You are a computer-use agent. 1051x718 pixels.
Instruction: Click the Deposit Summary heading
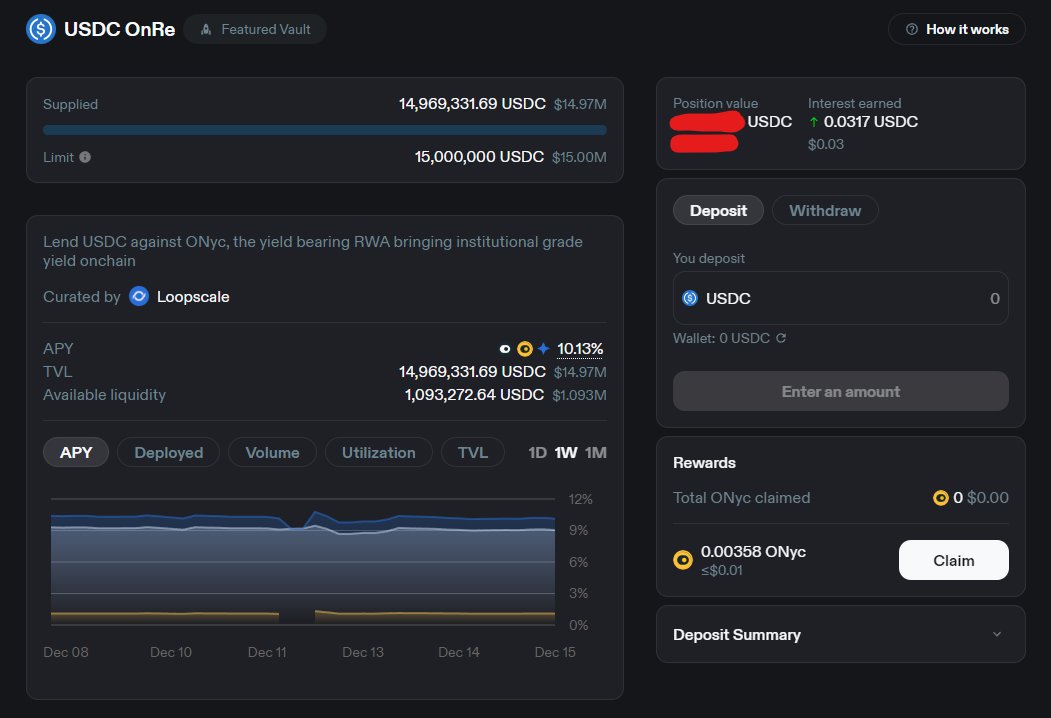tap(737, 634)
